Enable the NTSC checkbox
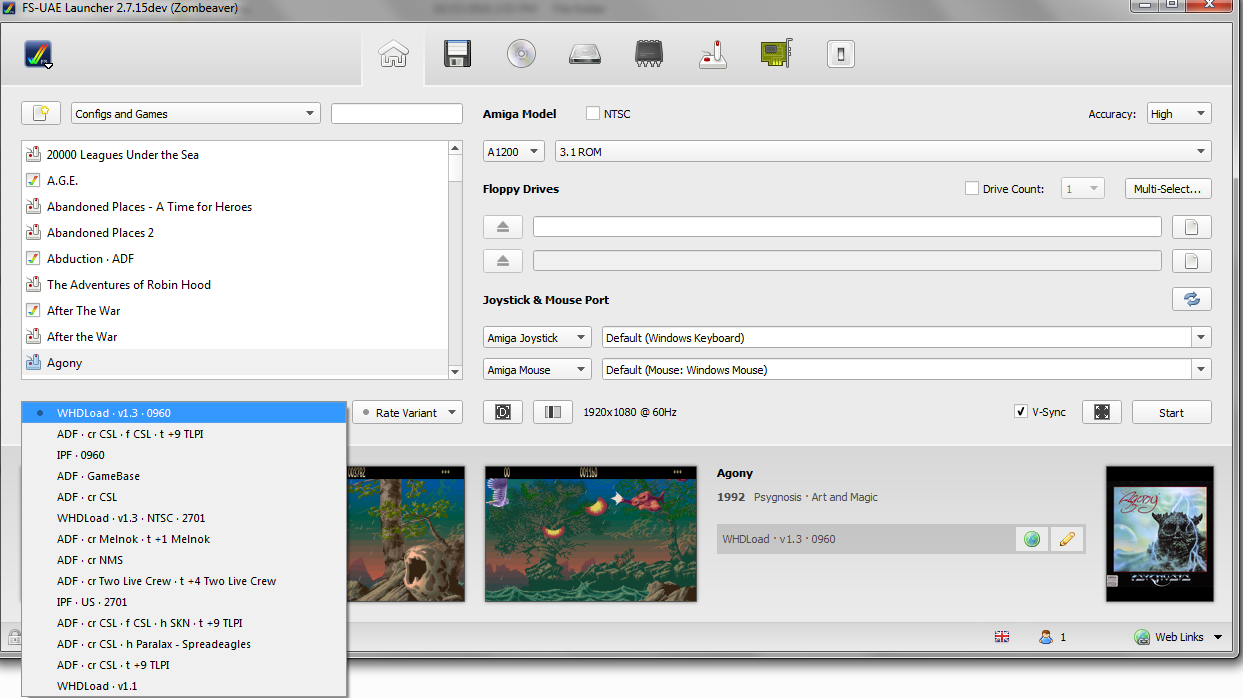Image resolution: width=1243 pixels, height=698 pixels. [x=593, y=113]
